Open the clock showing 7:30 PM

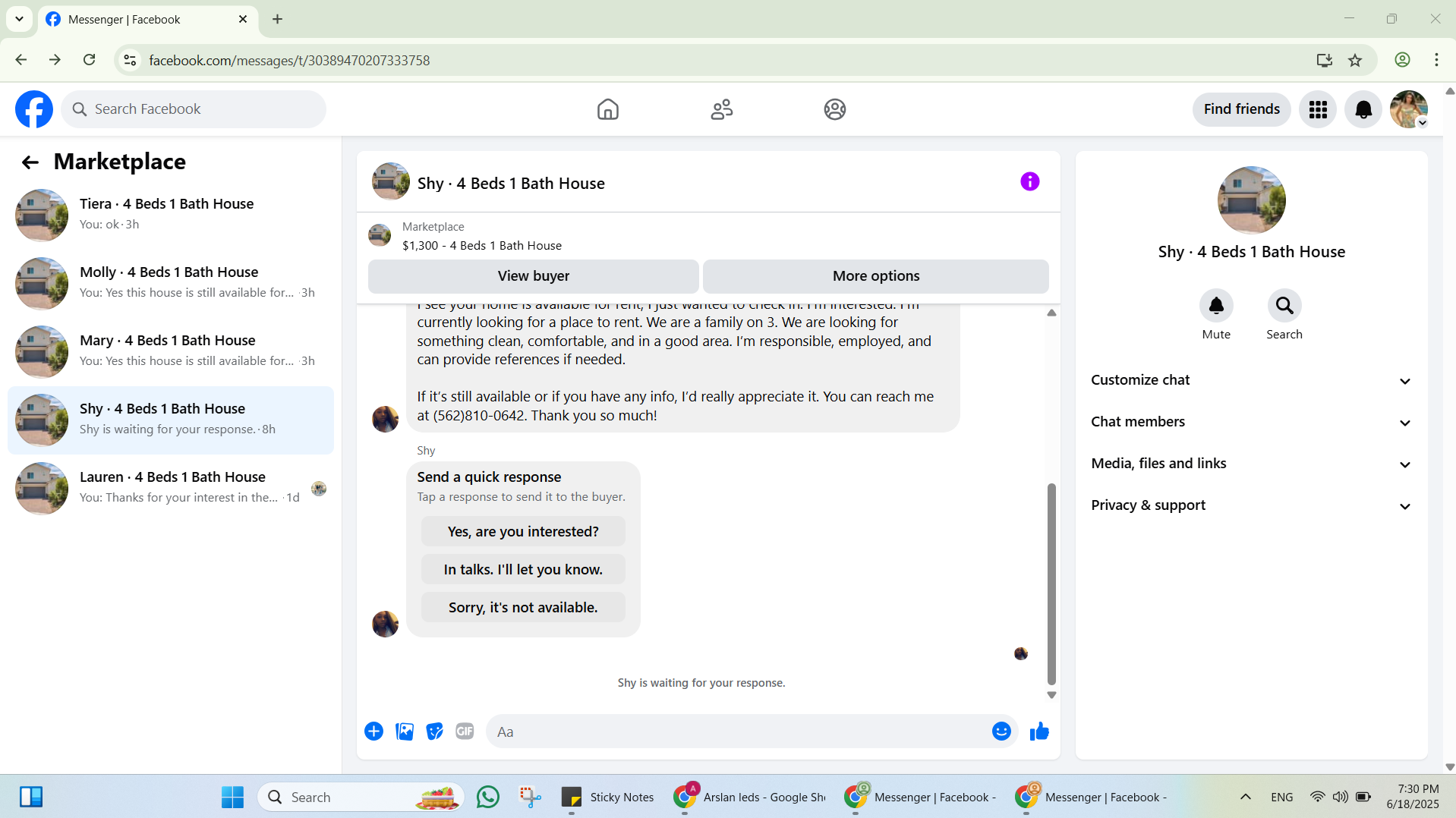[x=1412, y=797]
